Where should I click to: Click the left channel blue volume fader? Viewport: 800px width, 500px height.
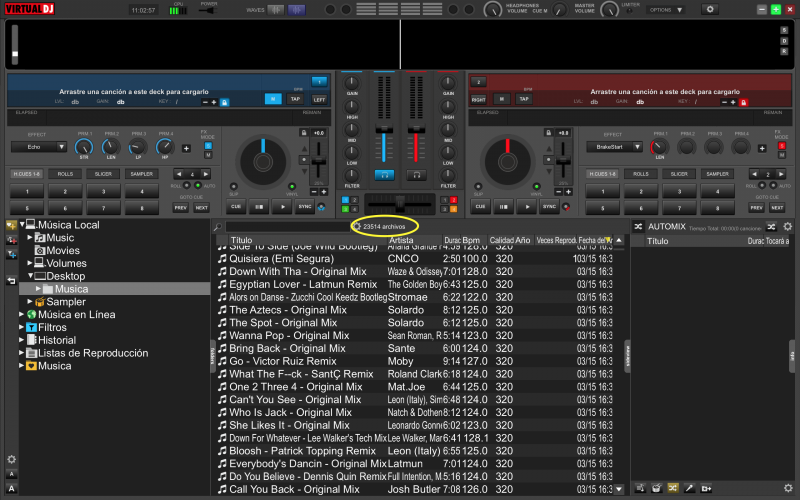384,129
